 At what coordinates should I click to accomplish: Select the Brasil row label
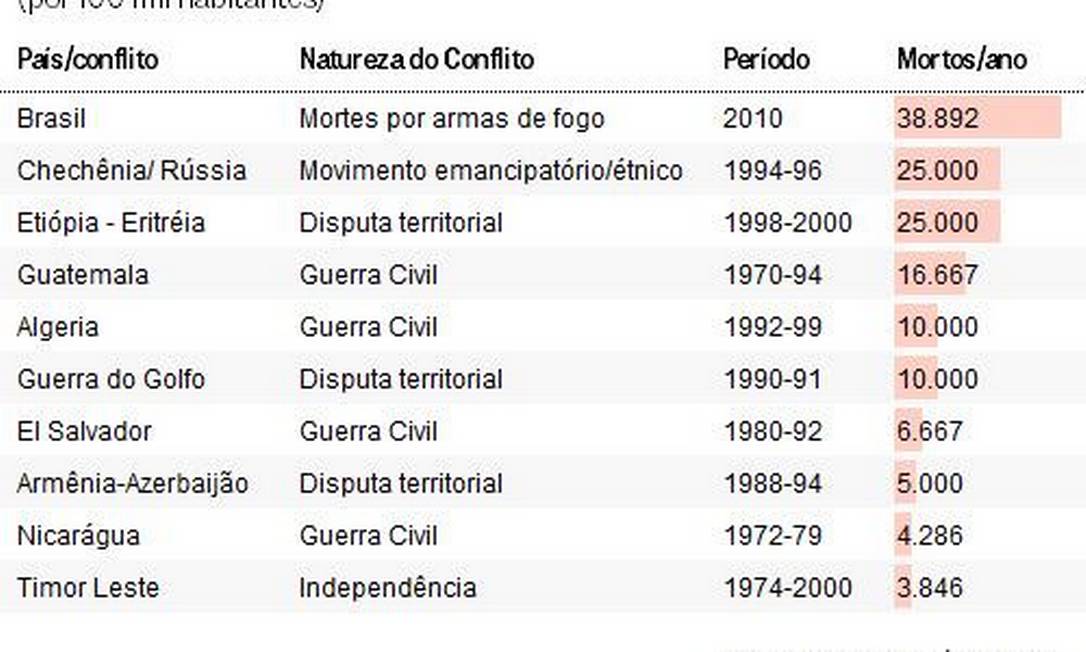[x=52, y=119]
